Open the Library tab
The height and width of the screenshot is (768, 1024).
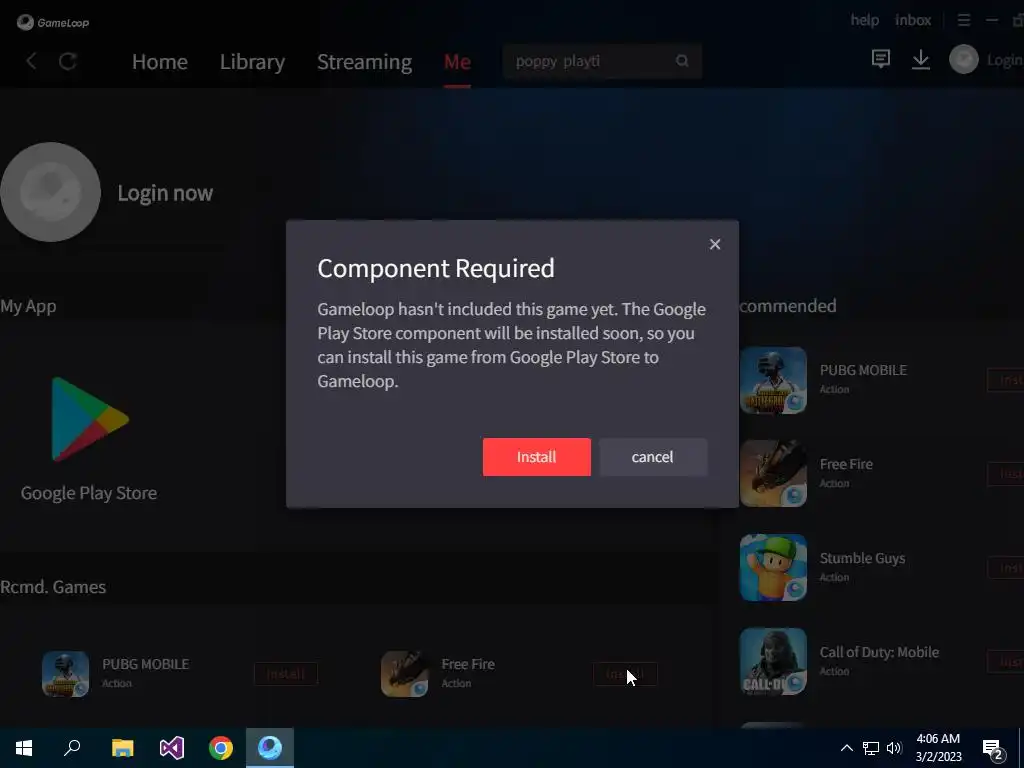click(x=252, y=61)
